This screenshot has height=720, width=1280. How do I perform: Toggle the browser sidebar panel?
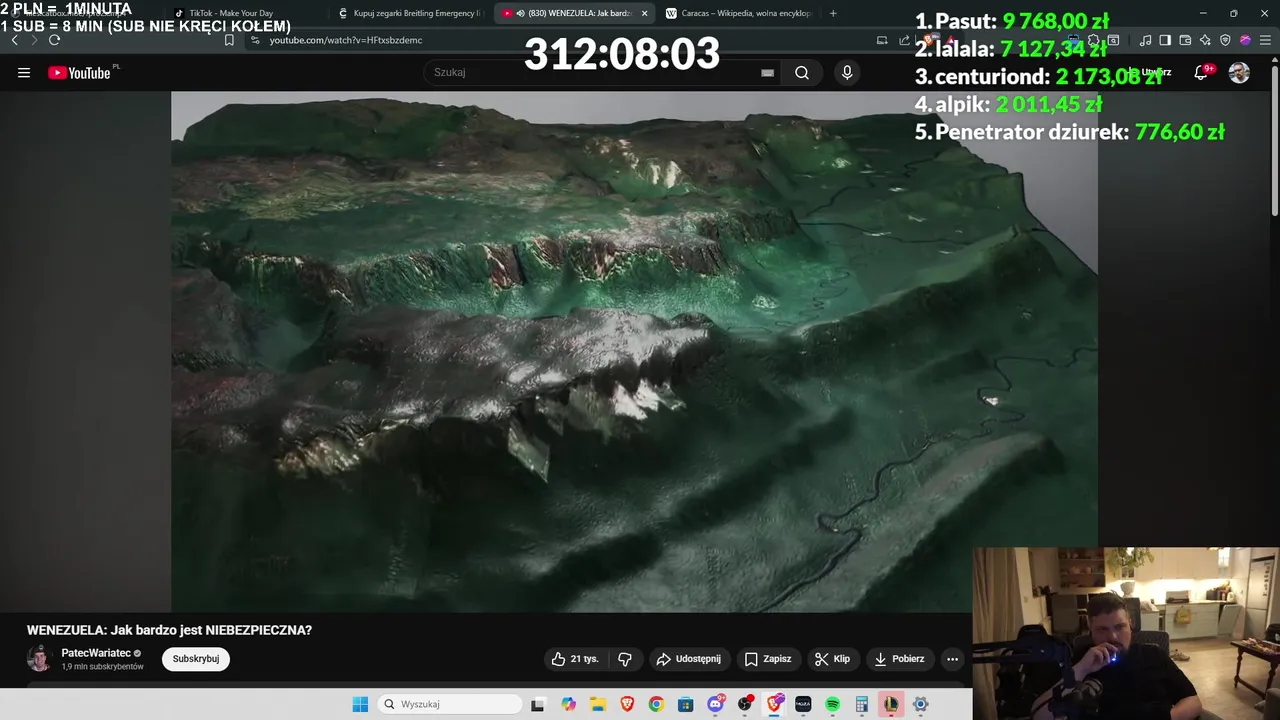click(1165, 40)
